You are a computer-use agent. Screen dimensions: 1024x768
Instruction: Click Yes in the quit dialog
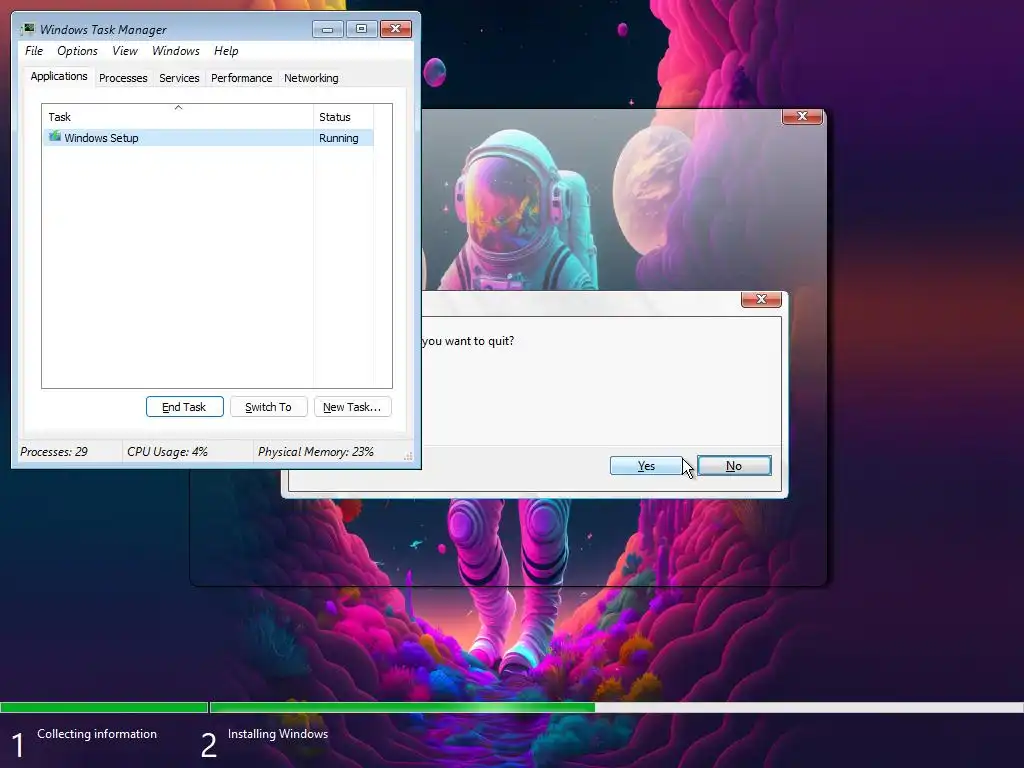[646, 466]
